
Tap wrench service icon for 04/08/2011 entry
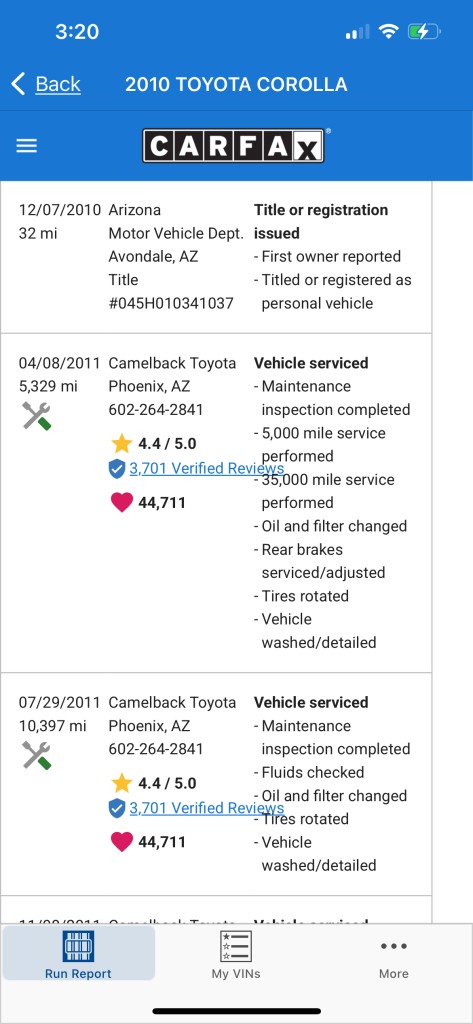point(37,415)
